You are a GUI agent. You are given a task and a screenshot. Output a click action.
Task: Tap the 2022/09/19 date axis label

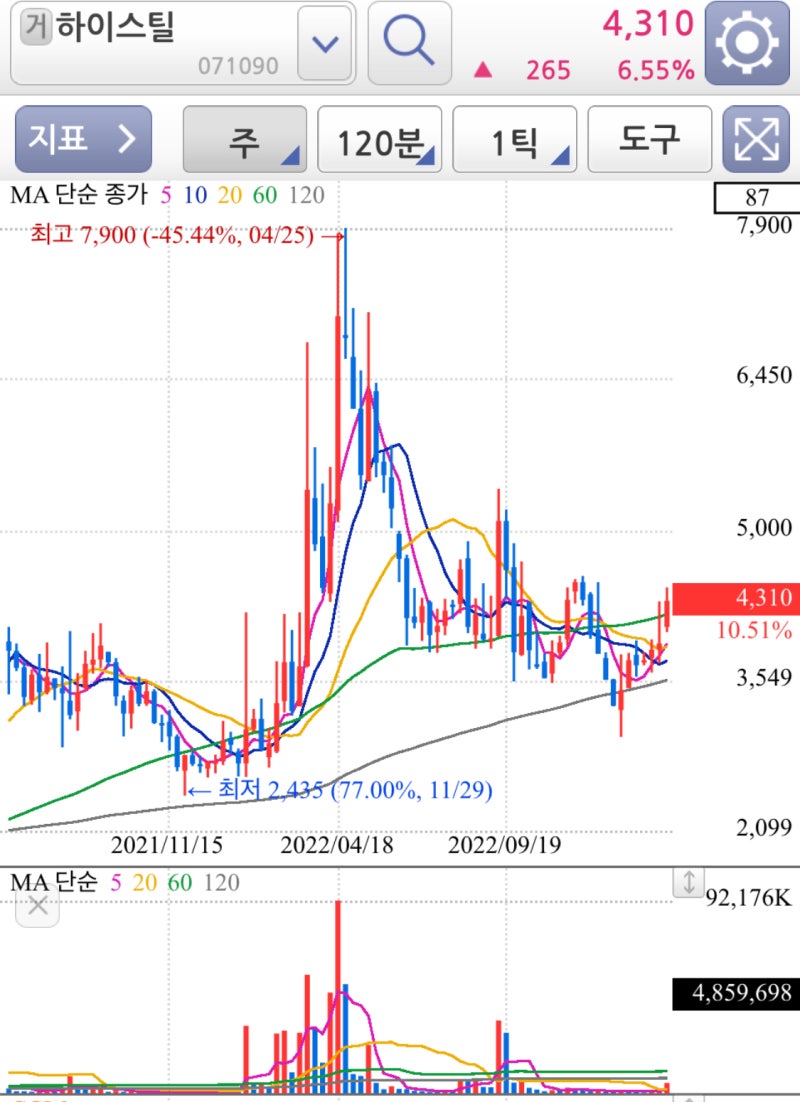505,845
